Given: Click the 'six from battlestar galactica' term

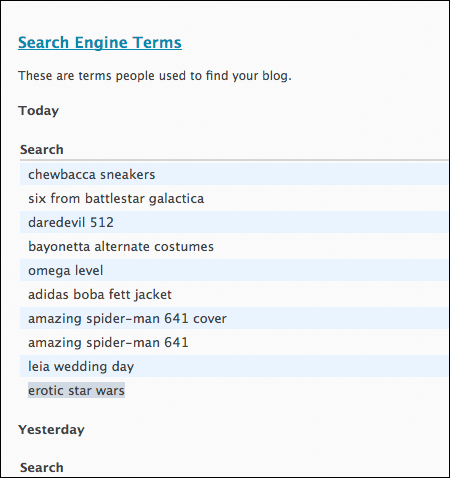Looking at the screenshot, I should (x=116, y=198).
